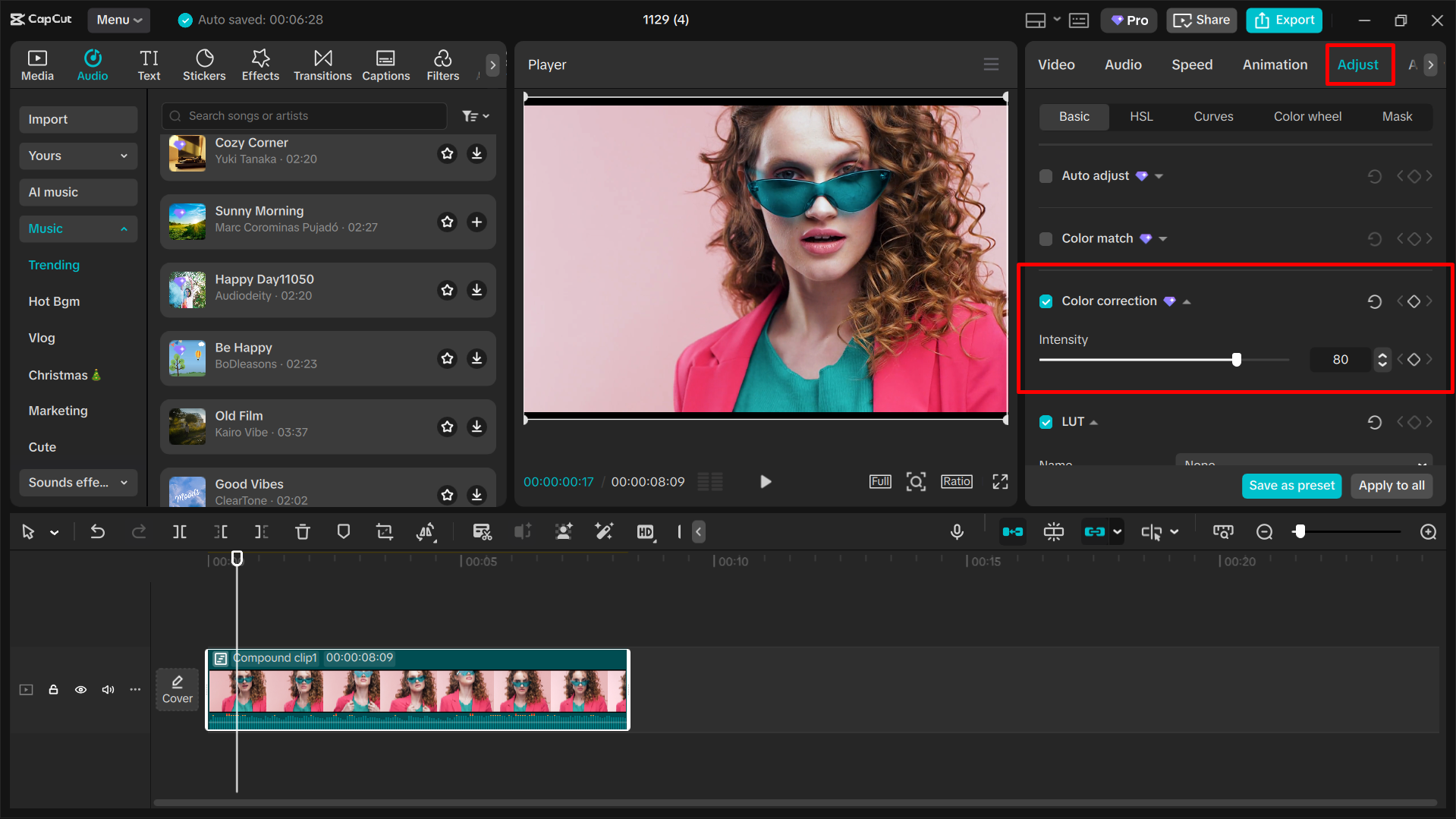Open the Menu dropdown
The image size is (1456, 819).
[x=118, y=20]
